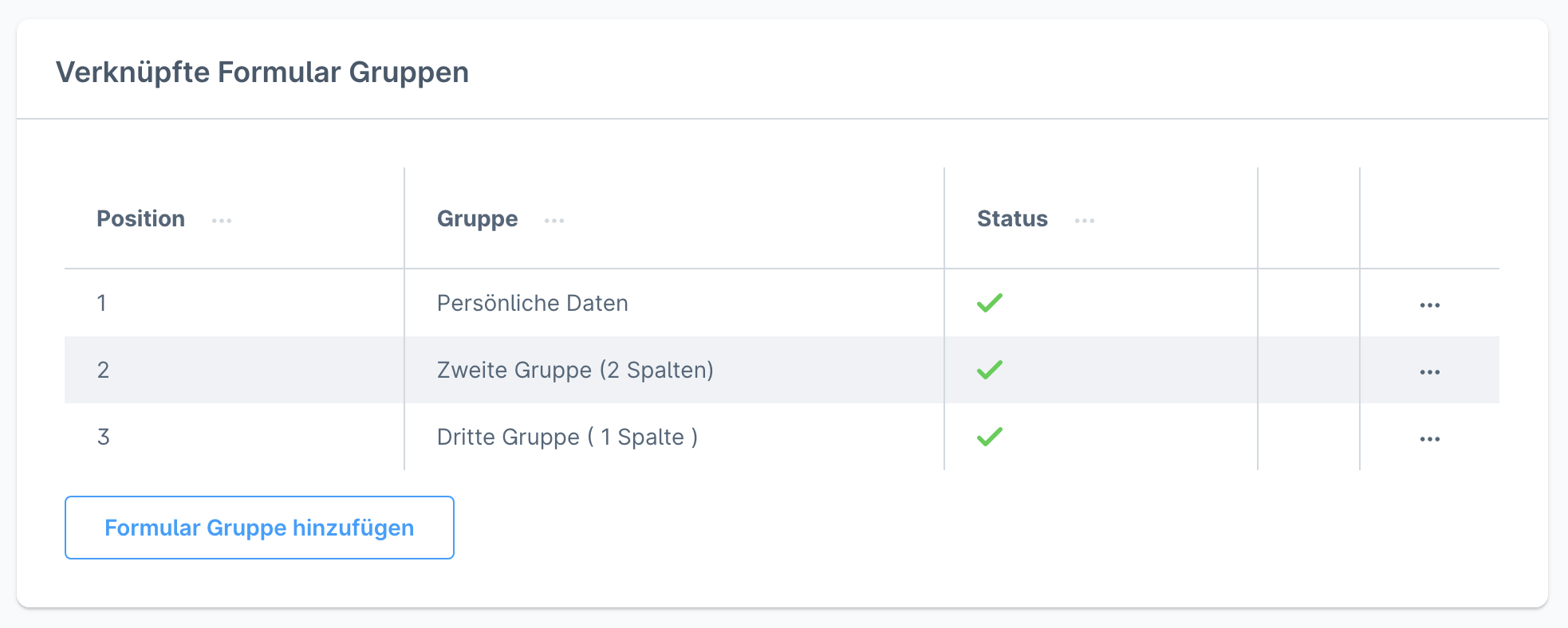Click the green status checkmark for Persönliche Daten

(989, 303)
